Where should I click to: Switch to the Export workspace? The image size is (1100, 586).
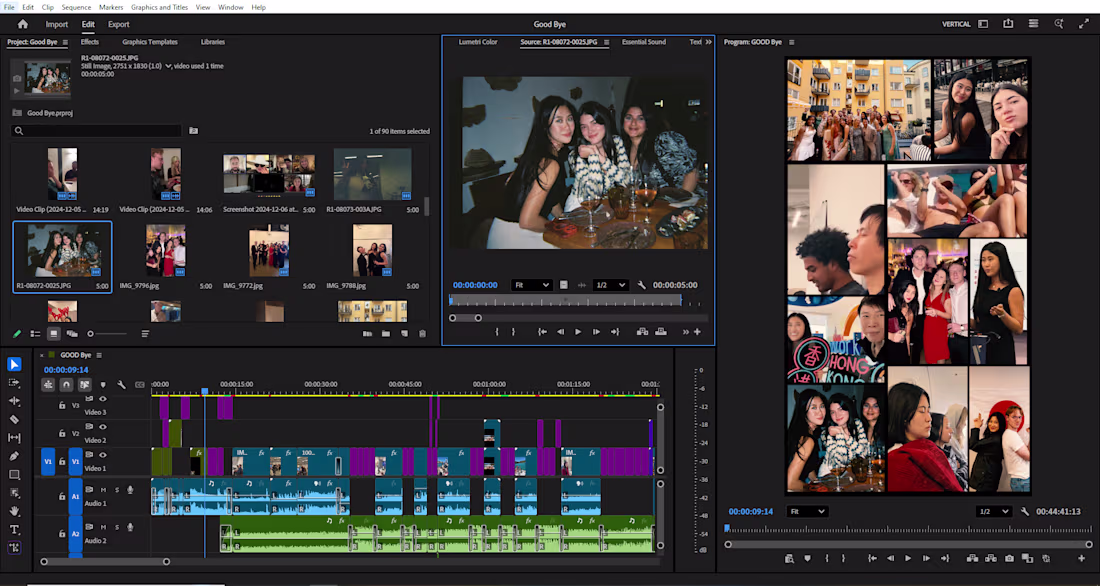(x=119, y=24)
